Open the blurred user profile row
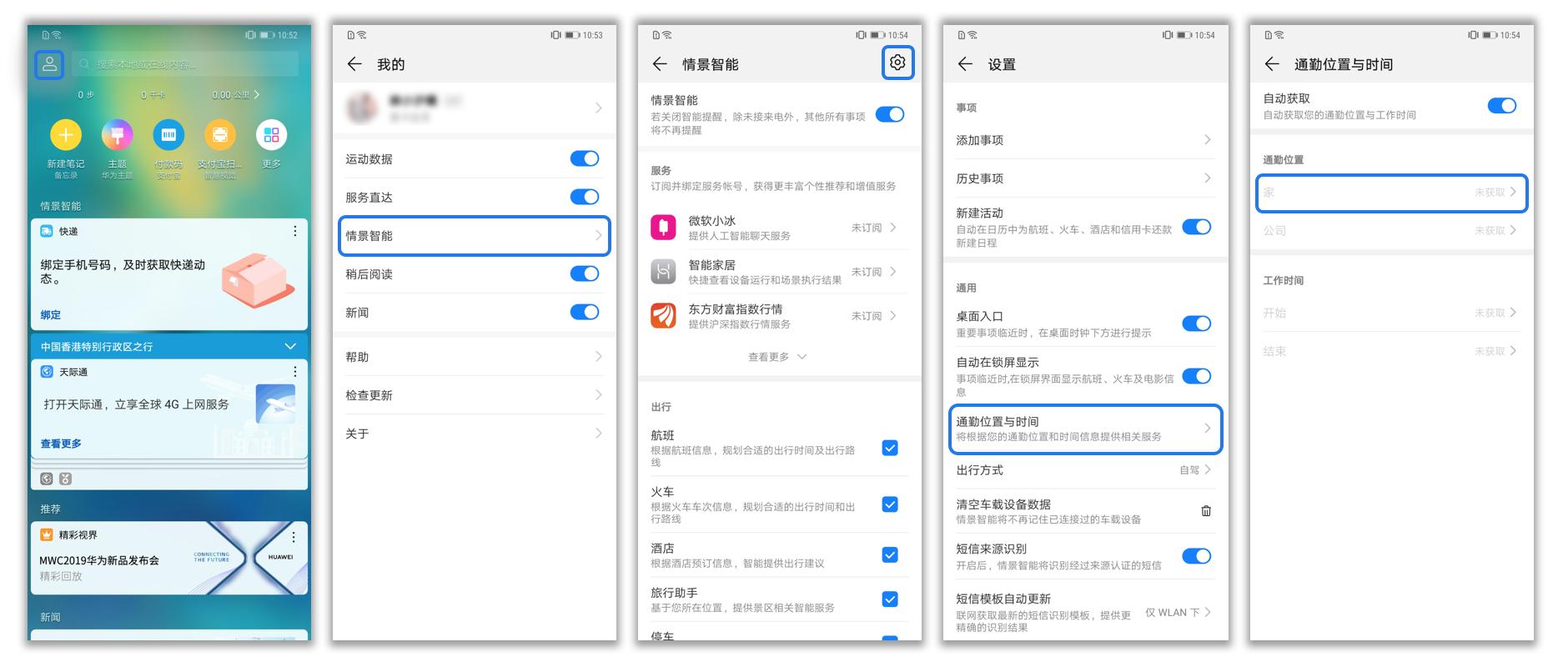Image resolution: width=1568 pixels, height=667 pixels. click(x=474, y=108)
